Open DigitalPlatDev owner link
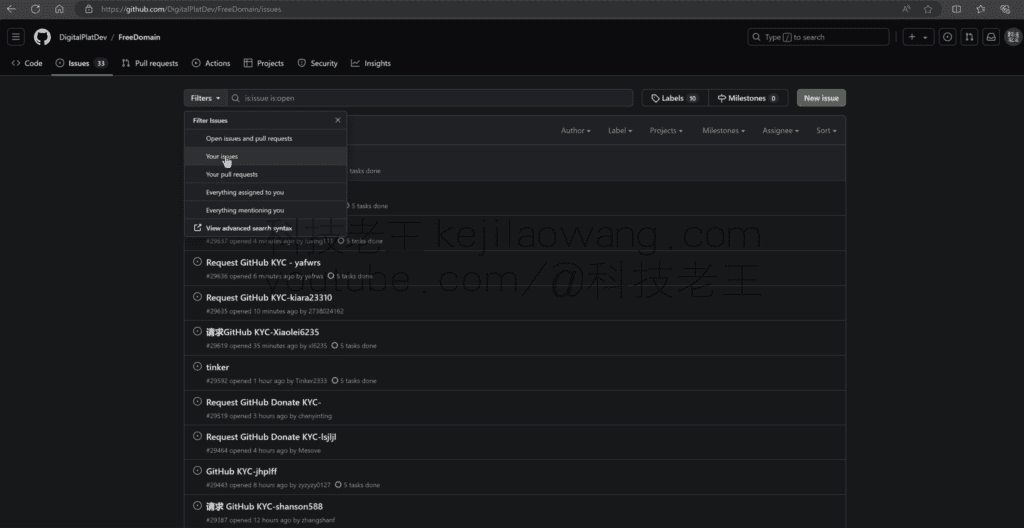The image size is (1024, 528). pos(83,37)
